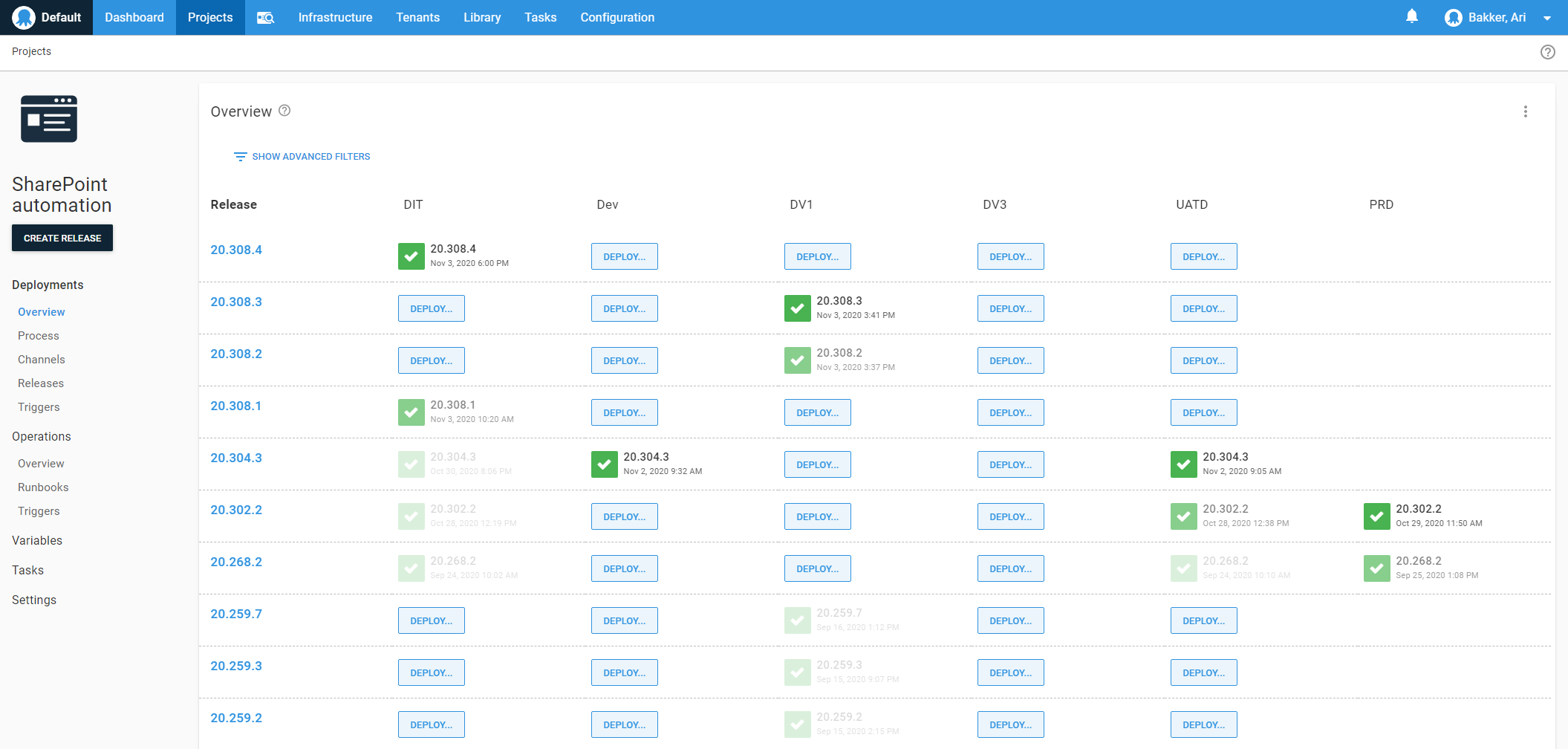This screenshot has height=749, width=1568.
Task: Show advanced filters
Action: tap(302, 157)
